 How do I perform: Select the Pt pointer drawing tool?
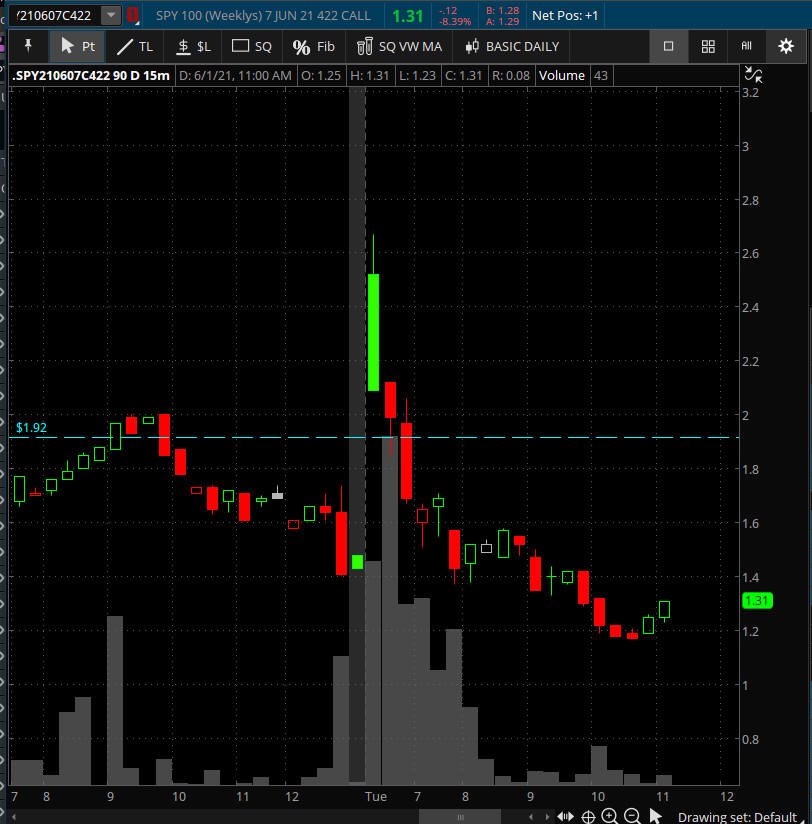tap(77, 47)
